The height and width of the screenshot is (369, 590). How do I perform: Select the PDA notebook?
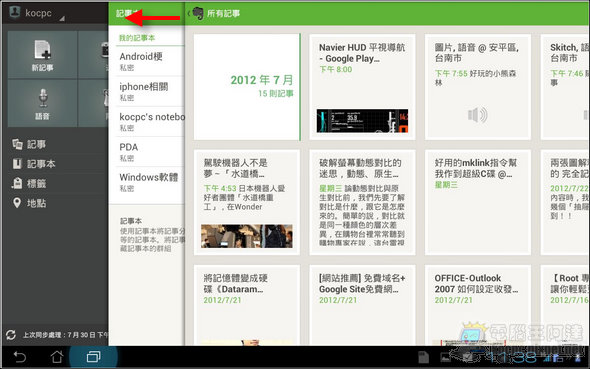[150, 152]
